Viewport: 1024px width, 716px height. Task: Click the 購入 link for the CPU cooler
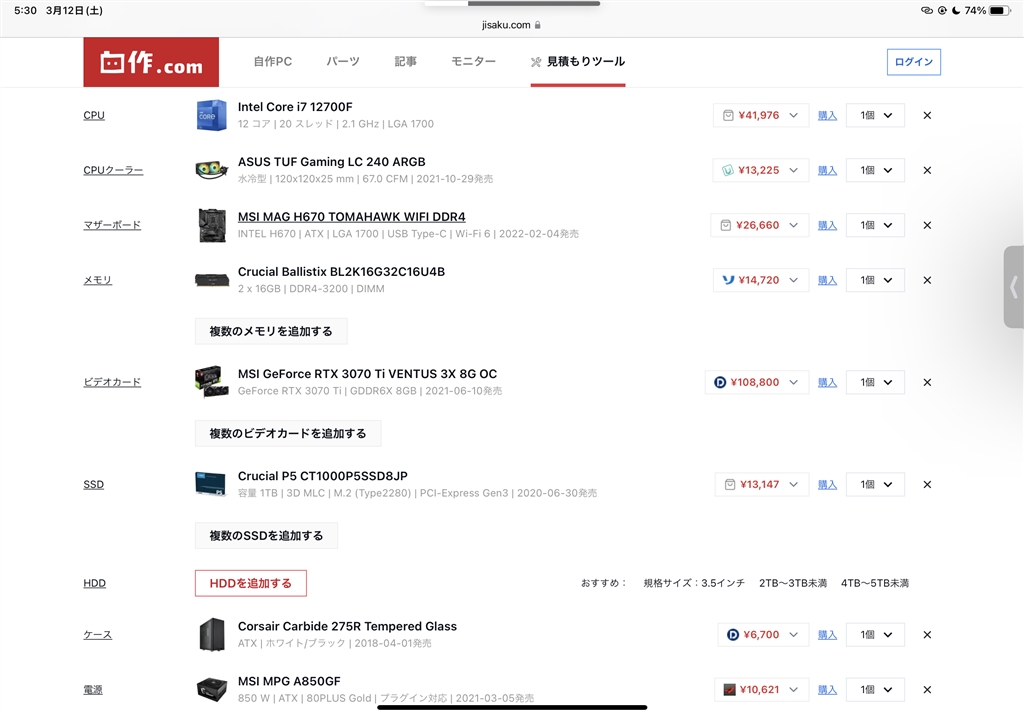pyautogui.click(x=827, y=171)
